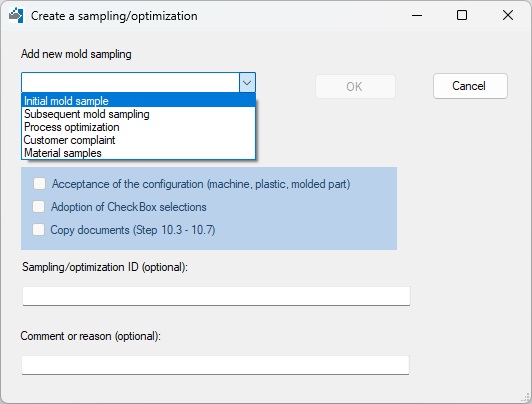The height and width of the screenshot is (404, 532).
Task: Click the greyed OK button
Action: (x=355, y=87)
